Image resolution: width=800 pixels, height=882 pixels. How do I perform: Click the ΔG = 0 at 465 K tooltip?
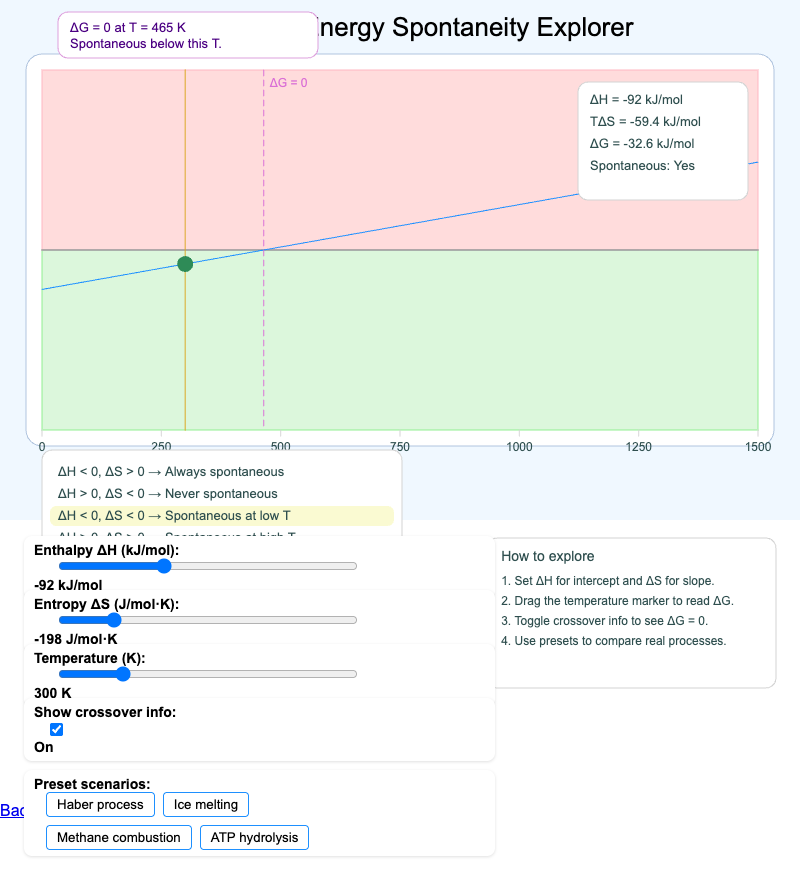click(x=187, y=34)
